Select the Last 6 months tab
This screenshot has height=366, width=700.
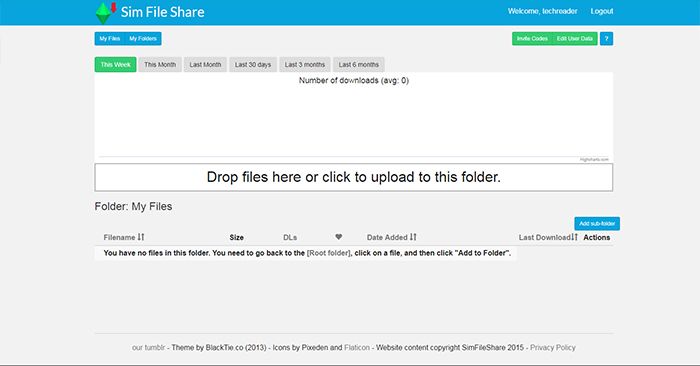(x=359, y=65)
